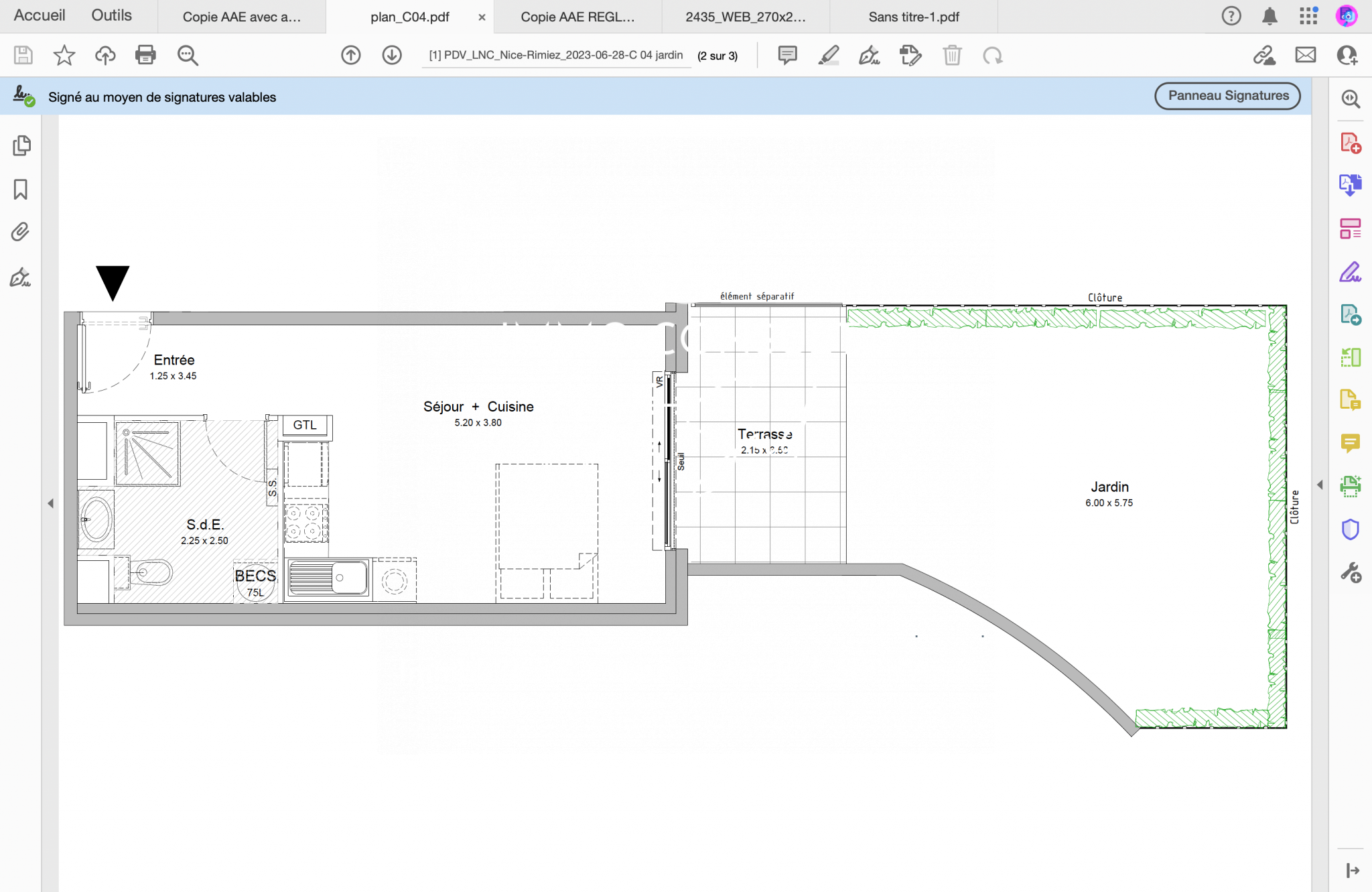
Task: Open Scan & OCR tool icon
Action: 1351,486
